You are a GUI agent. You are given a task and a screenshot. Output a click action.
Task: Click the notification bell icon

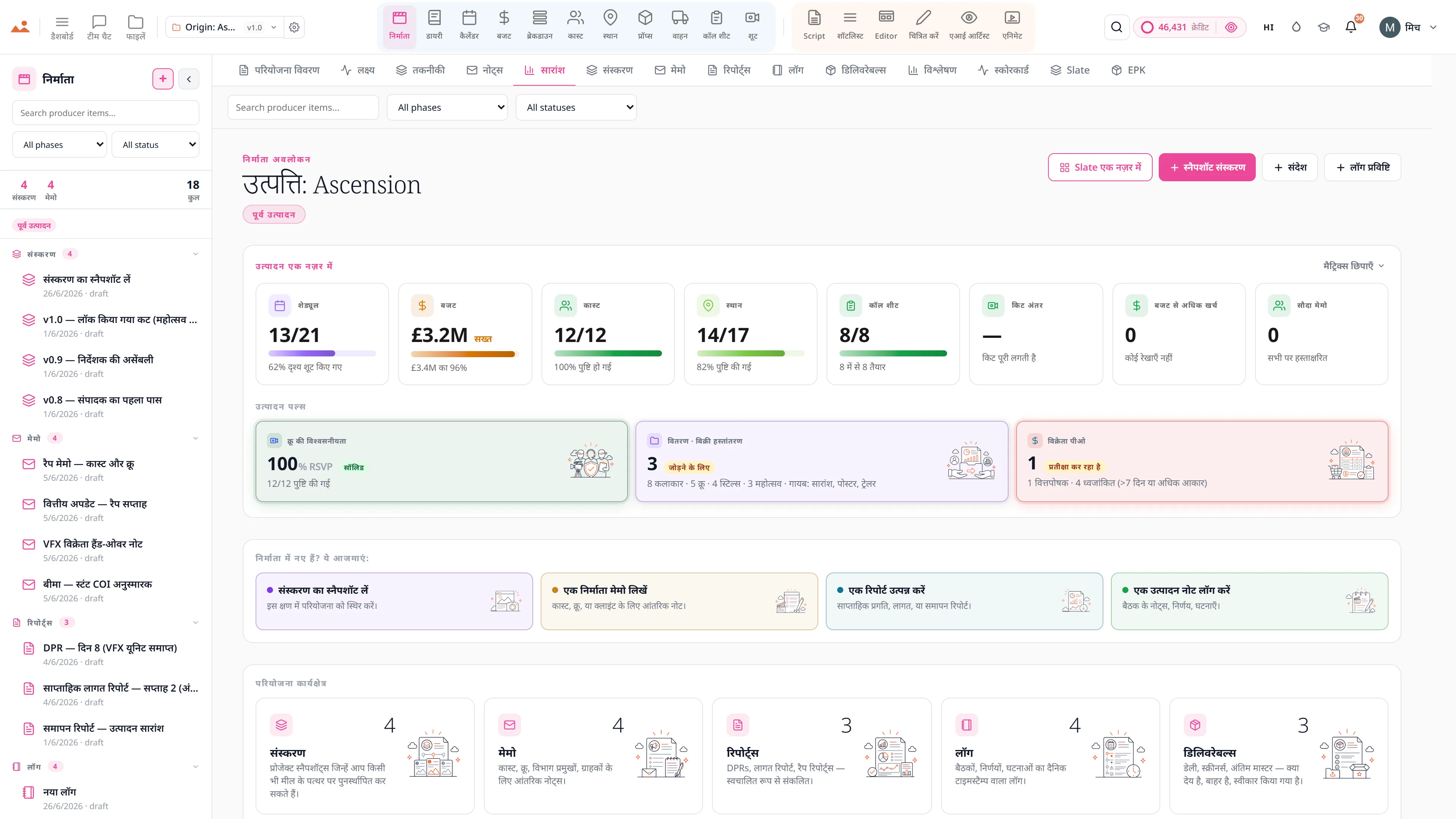point(1350,27)
